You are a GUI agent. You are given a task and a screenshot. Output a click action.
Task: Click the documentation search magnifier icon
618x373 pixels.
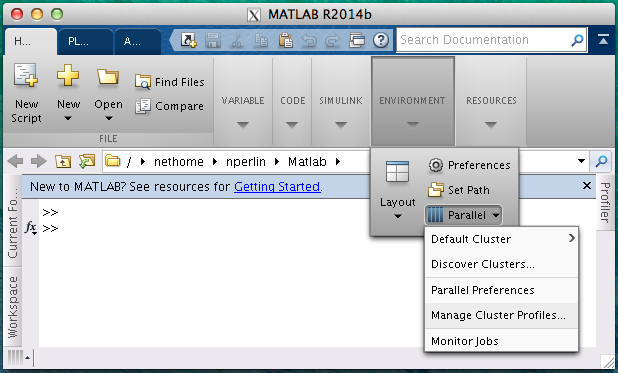[577, 40]
